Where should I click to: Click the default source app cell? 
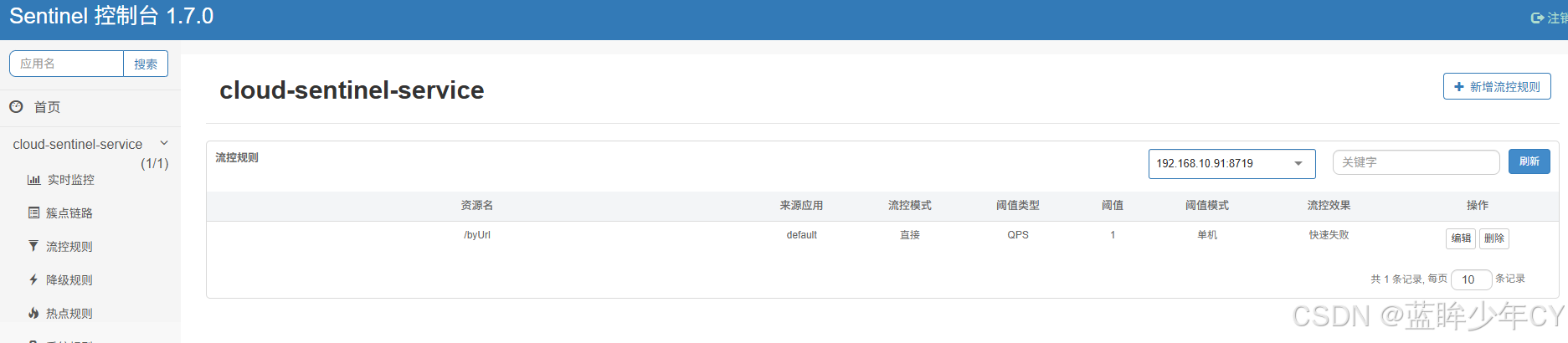point(801,235)
